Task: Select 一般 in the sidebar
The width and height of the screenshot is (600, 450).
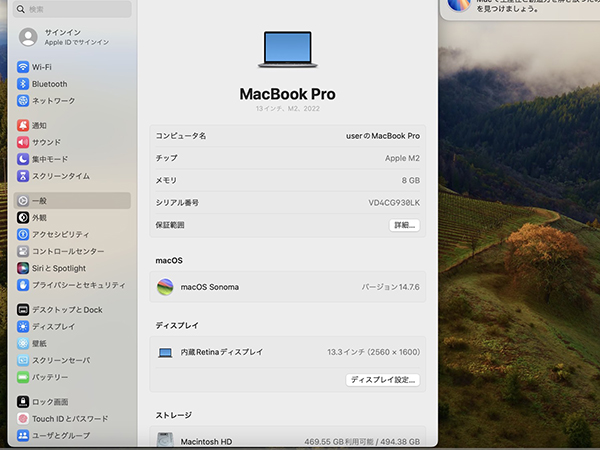Action: click(72, 201)
